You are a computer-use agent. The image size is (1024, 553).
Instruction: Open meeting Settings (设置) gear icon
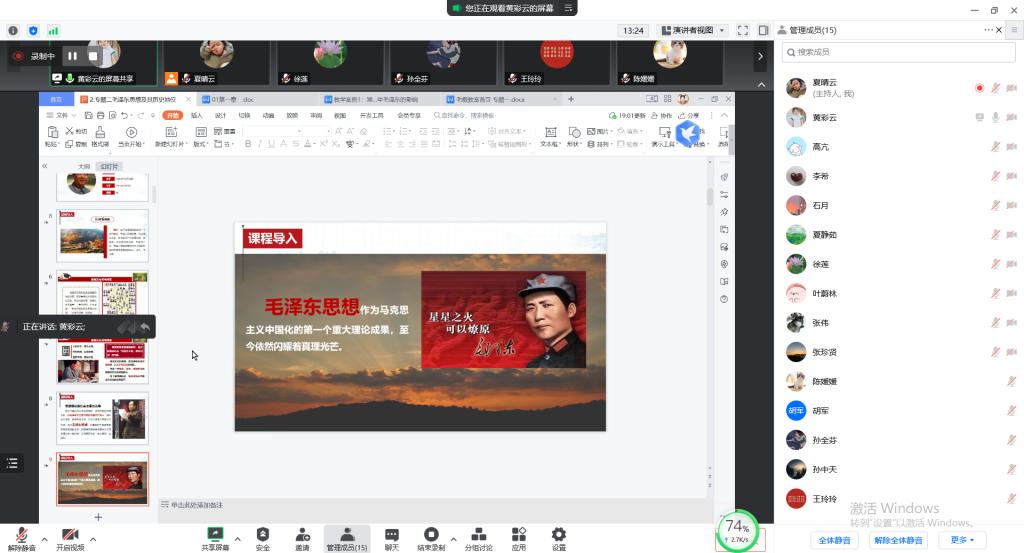pos(559,535)
